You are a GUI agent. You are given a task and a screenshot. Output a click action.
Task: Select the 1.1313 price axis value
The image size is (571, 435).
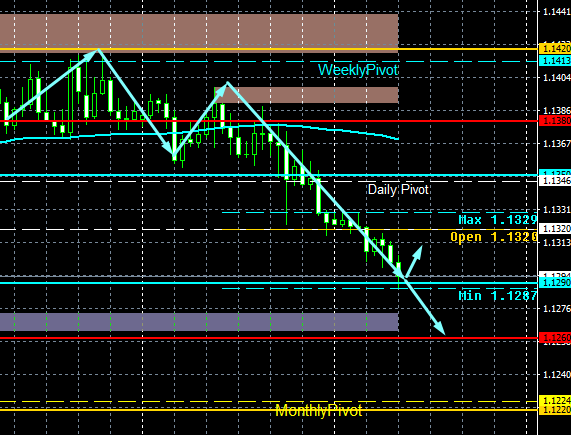point(557,242)
